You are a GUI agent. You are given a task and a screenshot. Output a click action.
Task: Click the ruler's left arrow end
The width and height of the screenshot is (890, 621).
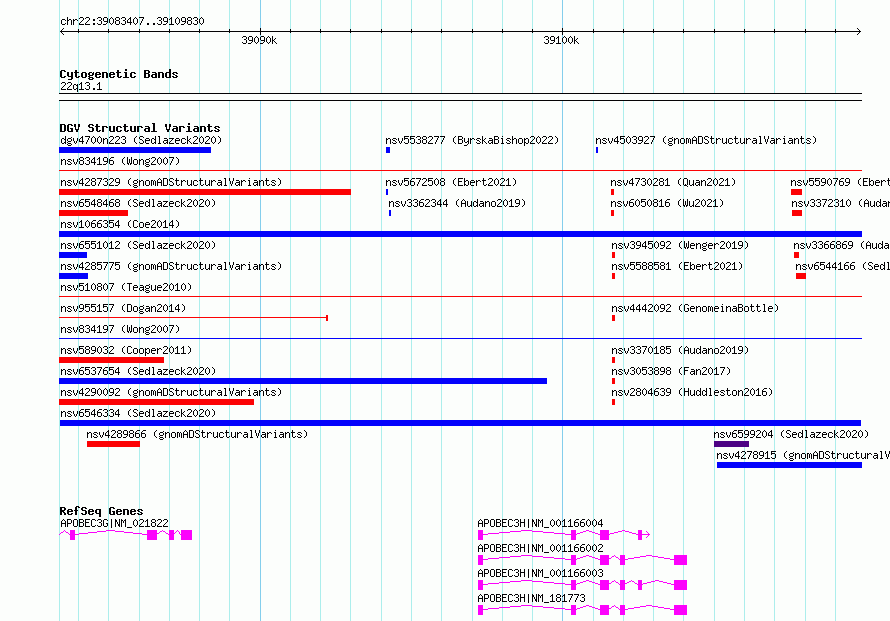tap(62, 31)
